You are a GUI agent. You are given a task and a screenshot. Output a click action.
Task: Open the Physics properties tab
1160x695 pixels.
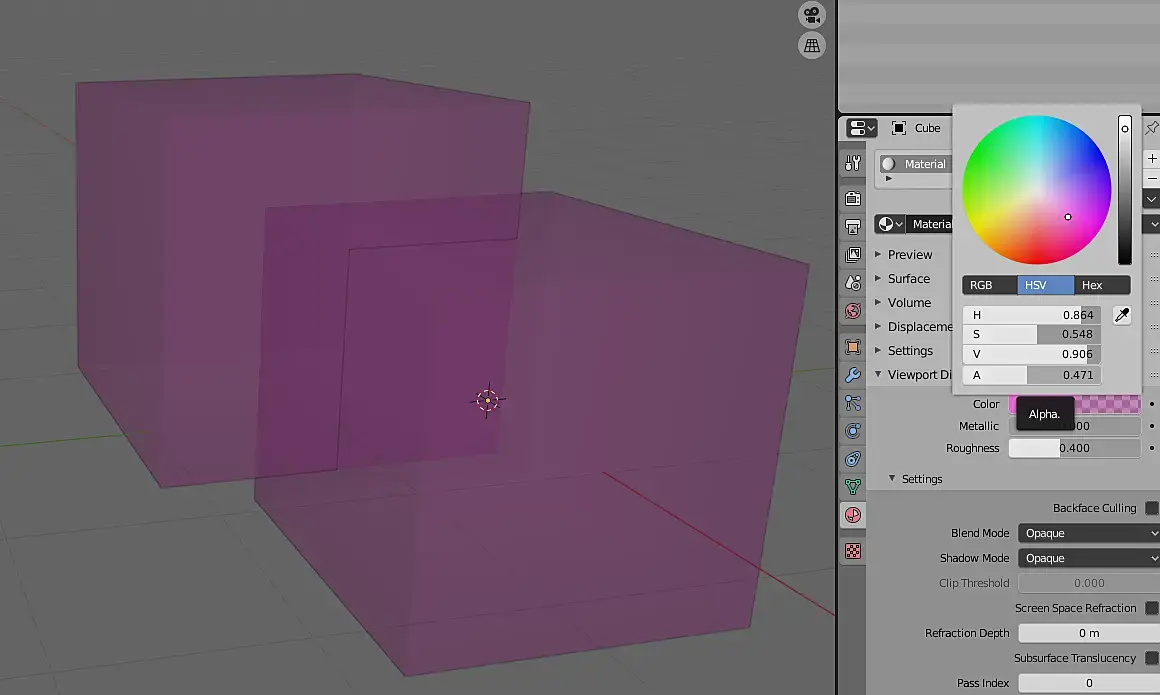coord(853,431)
